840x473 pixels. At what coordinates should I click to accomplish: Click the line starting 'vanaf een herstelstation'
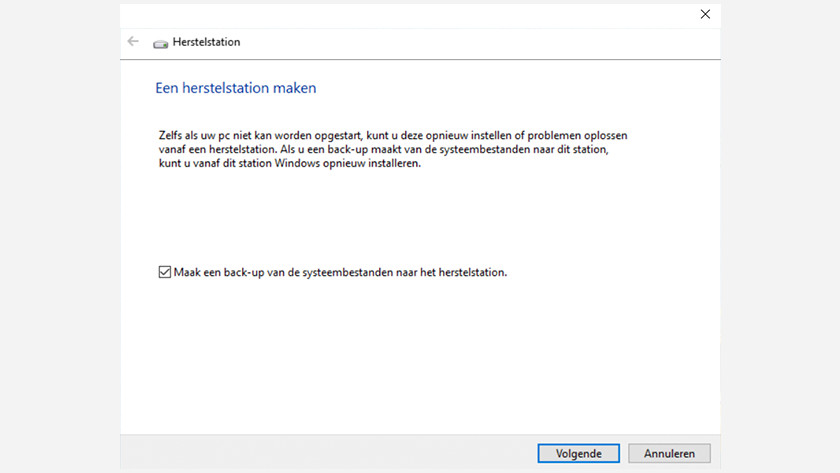[382, 149]
